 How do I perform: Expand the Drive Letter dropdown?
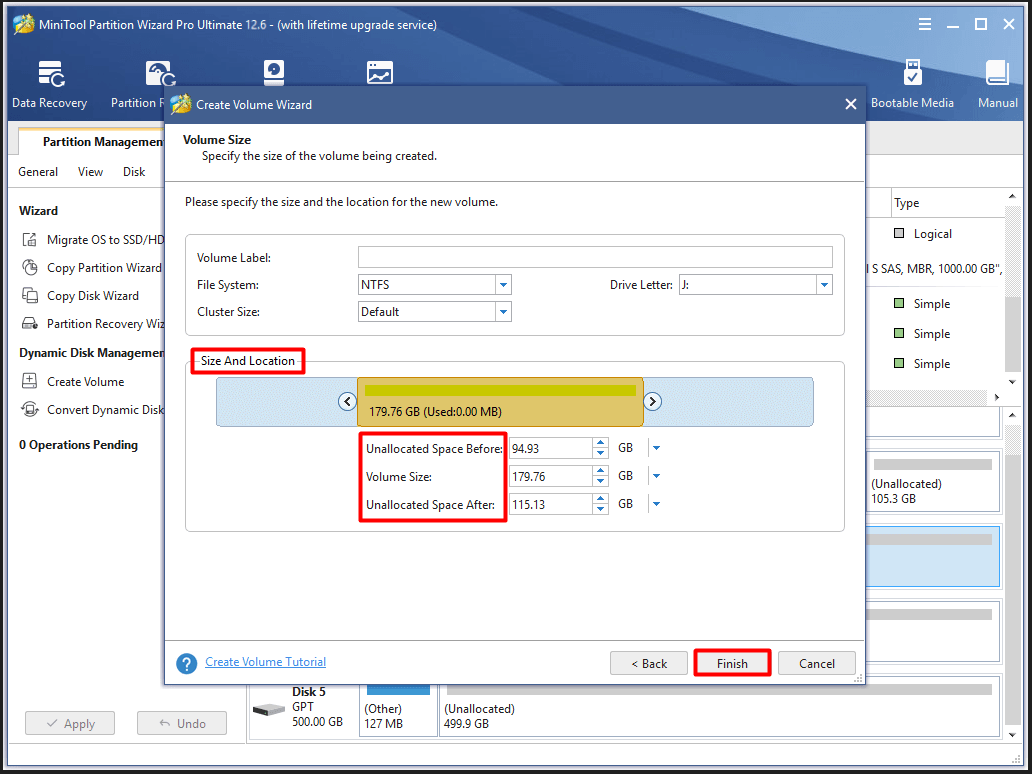(823, 285)
